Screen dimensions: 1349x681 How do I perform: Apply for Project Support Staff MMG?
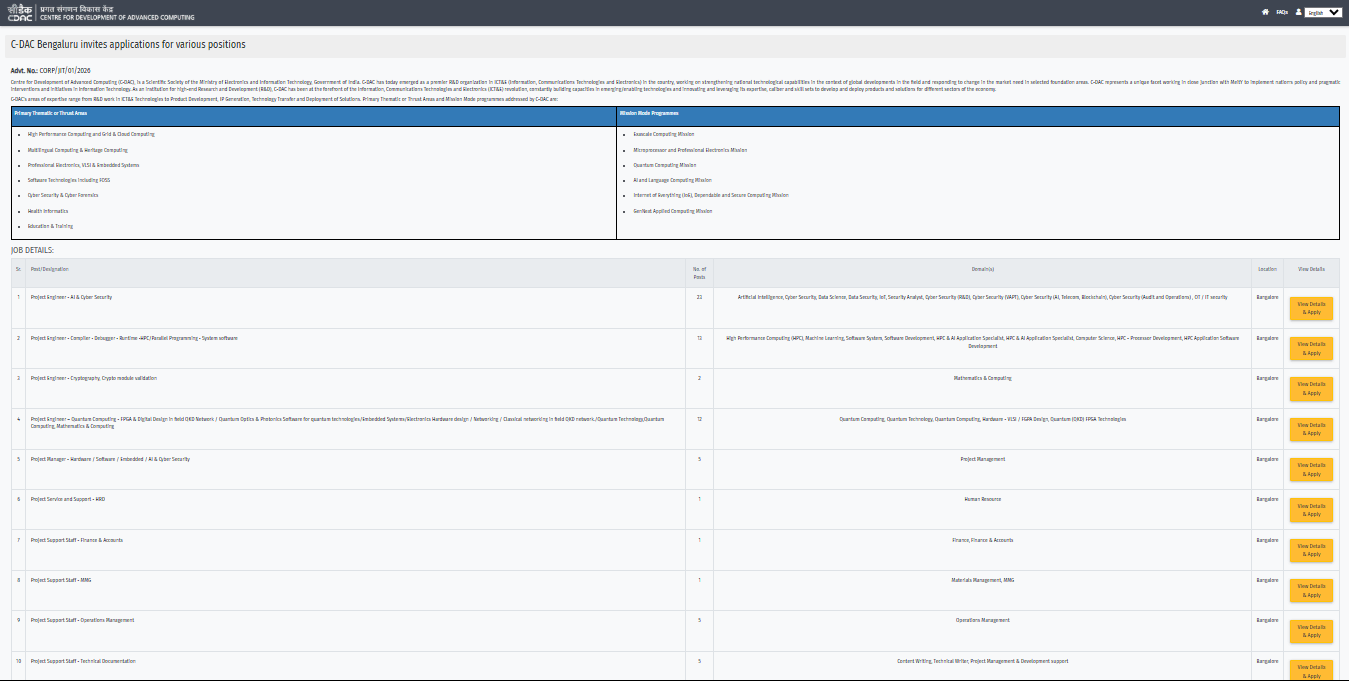[1311, 590]
